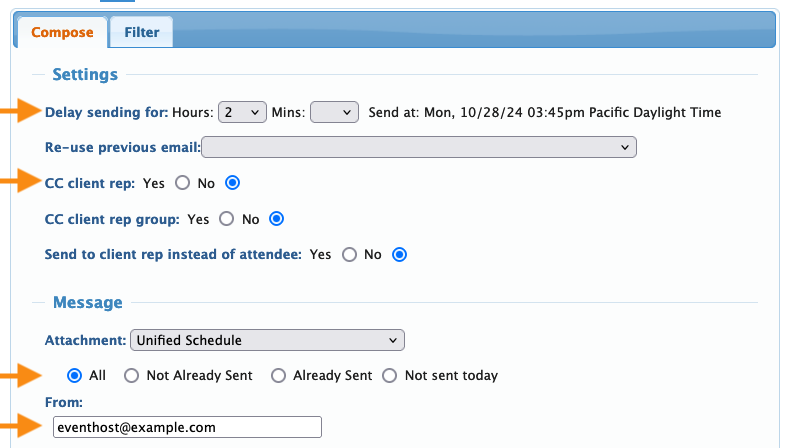Choose No for CC client rep group
The image size is (792, 448).
coord(276,219)
